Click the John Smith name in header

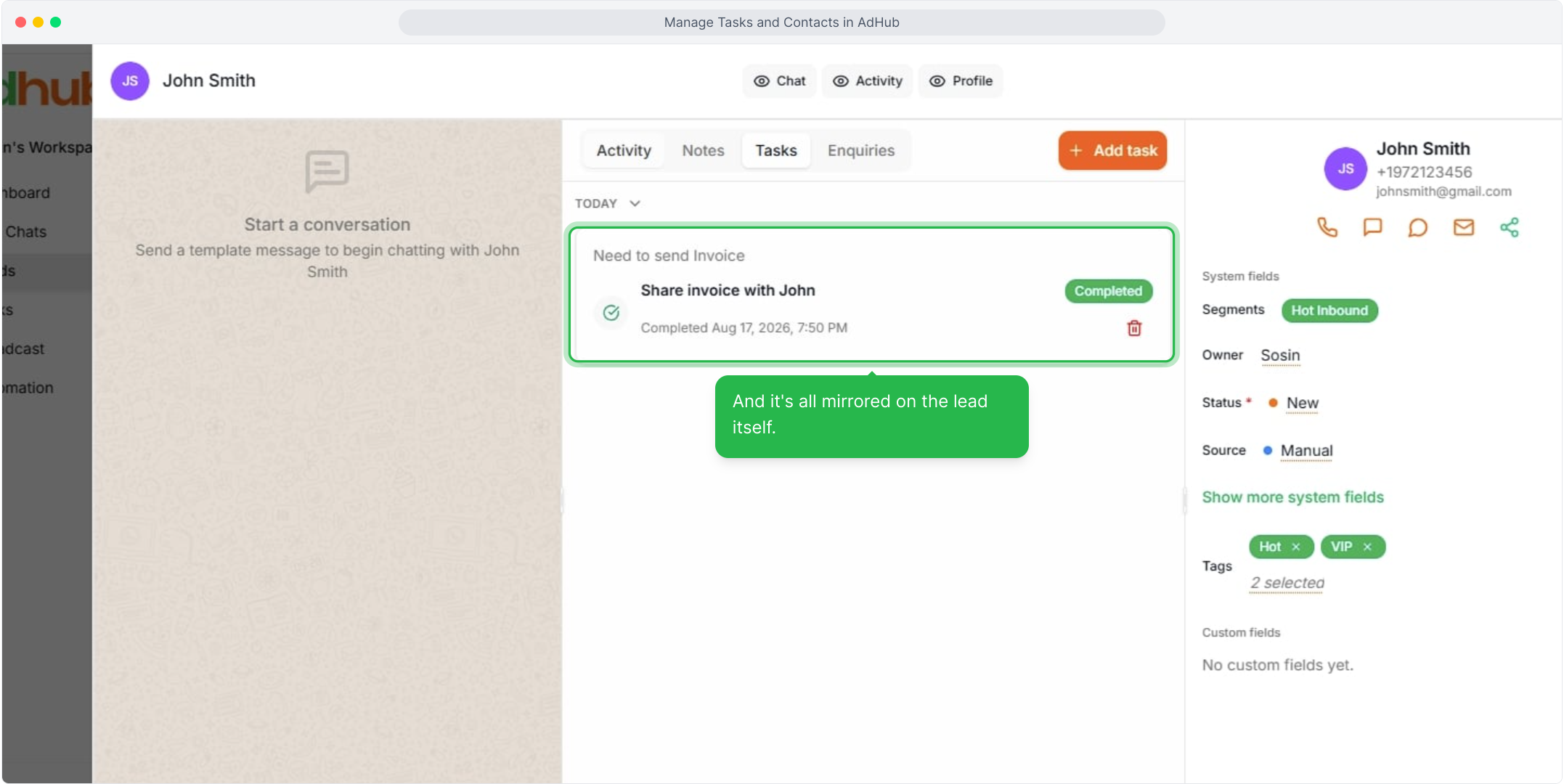(x=209, y=81)
